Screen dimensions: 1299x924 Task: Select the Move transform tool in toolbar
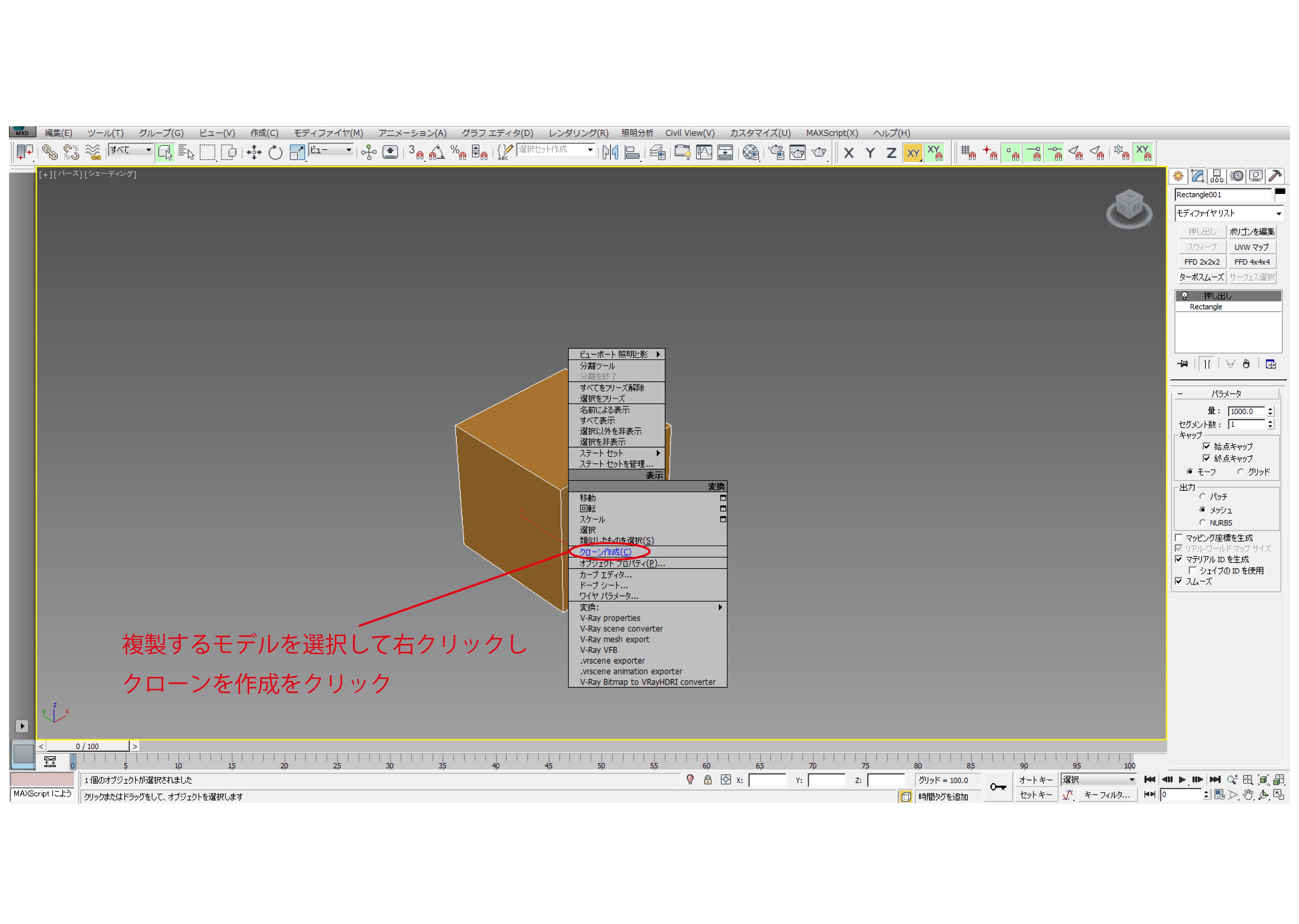[x=254, y=153]
